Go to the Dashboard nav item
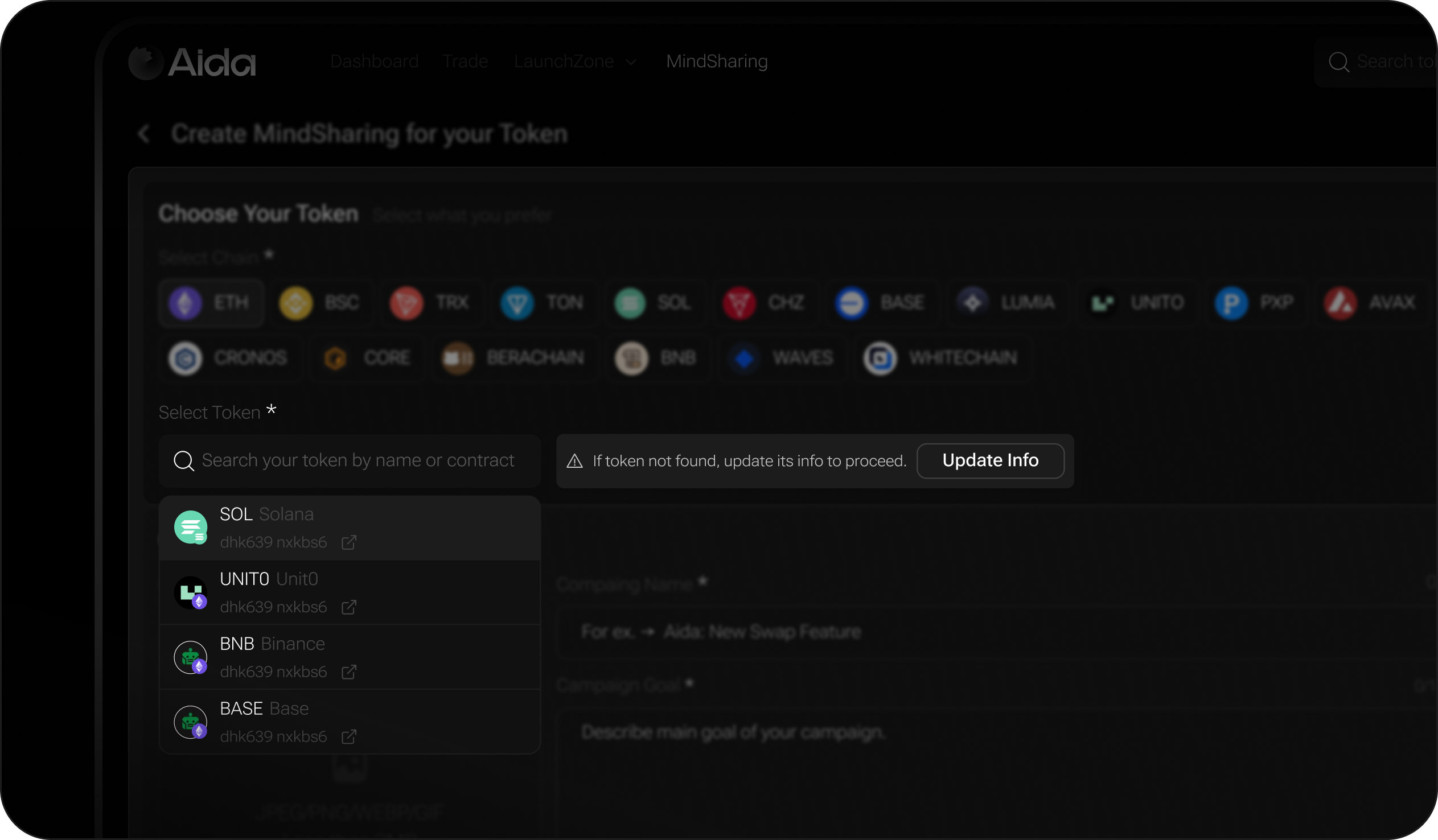Screen dimensions: 1438x840 375,61
